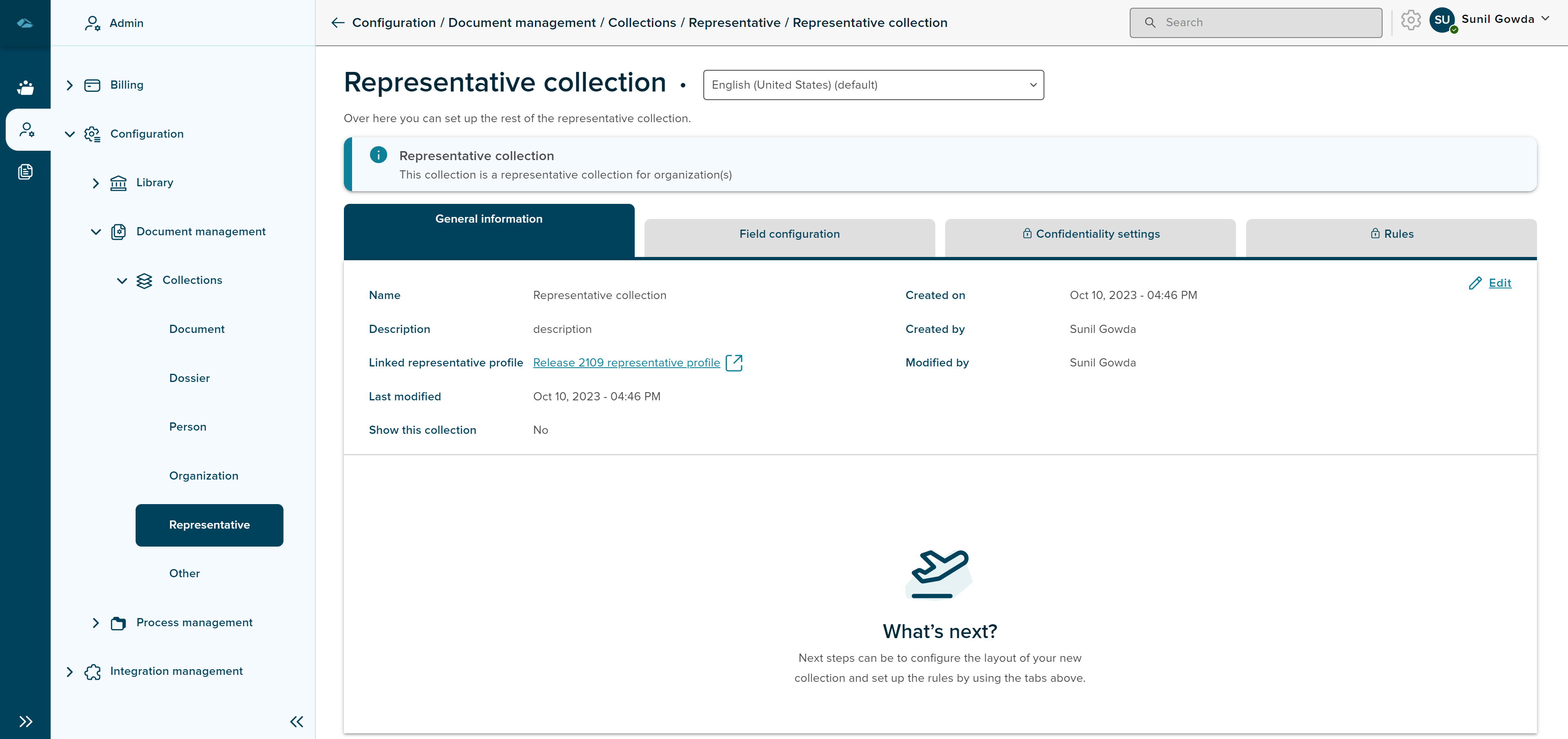This screenshot has height=739, width=1568.
Task: Open Release 2109 representative profile link
Action: pos(626,363)
